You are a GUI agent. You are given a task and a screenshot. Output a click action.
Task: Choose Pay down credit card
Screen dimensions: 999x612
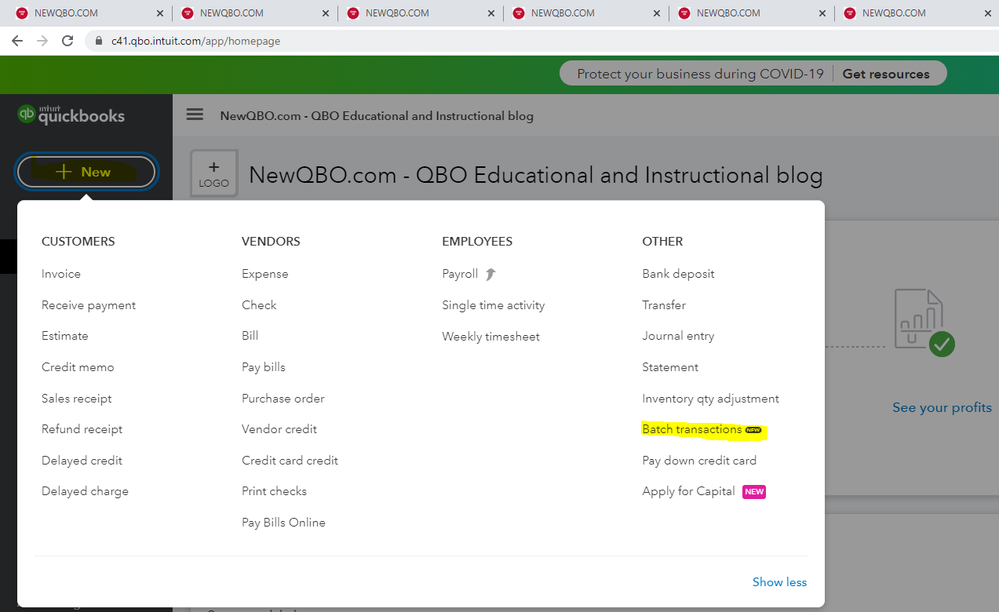[x=699, y=460]
